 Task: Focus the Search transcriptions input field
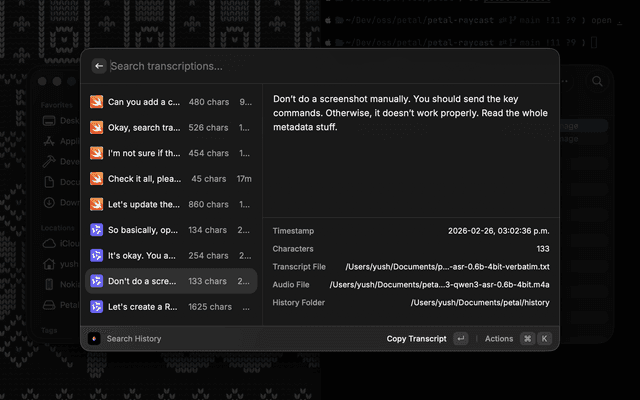tap(300, 66)
